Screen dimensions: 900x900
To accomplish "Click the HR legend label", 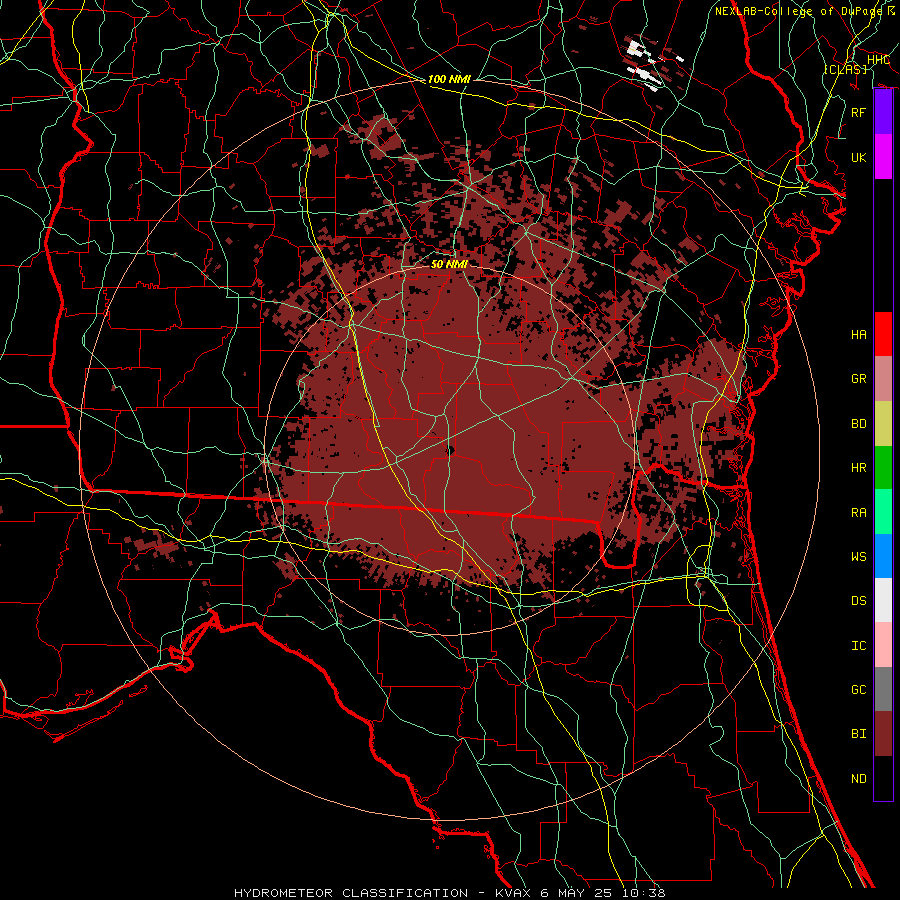I will 859,468.
